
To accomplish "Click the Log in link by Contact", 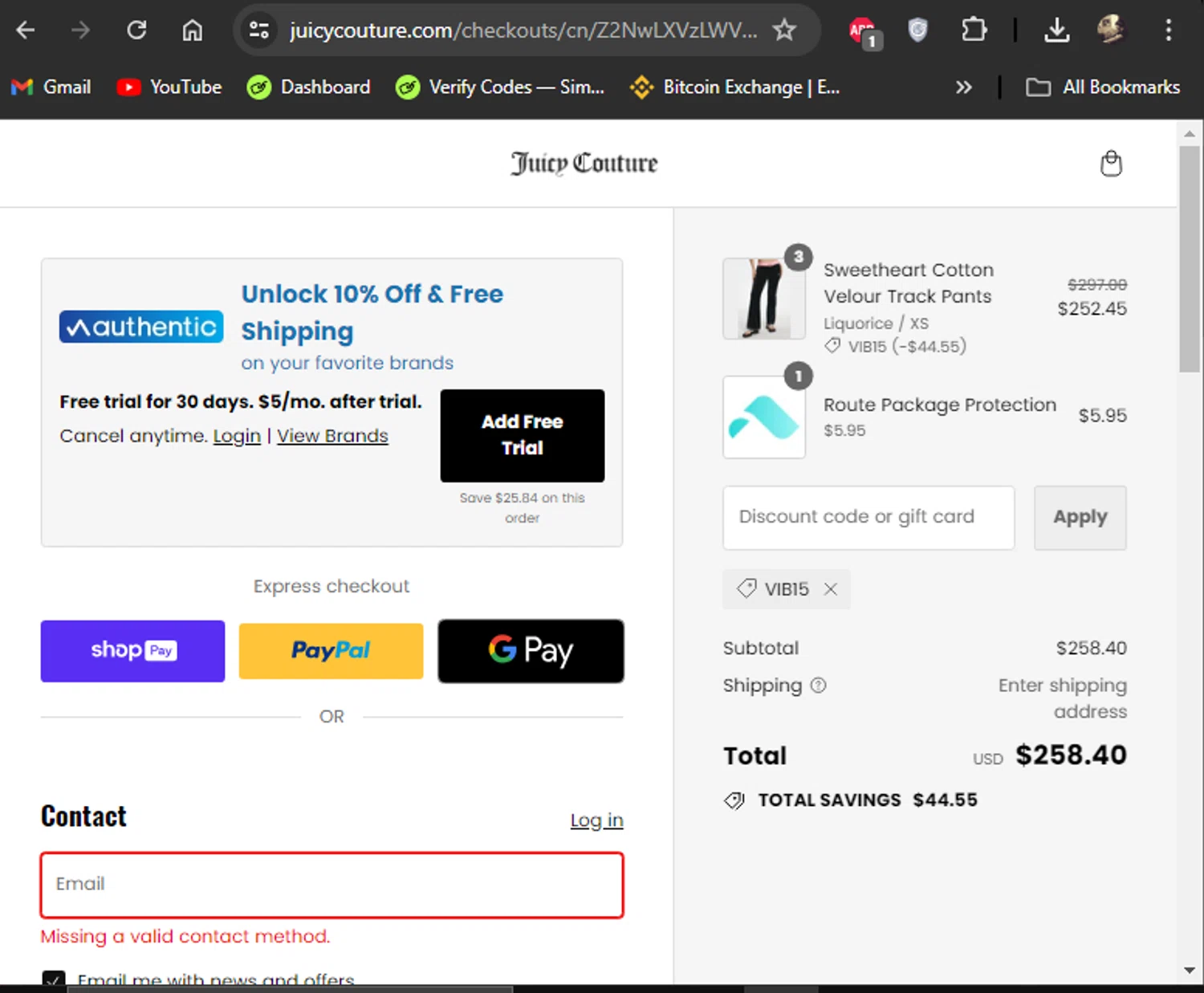I will 596,820.
